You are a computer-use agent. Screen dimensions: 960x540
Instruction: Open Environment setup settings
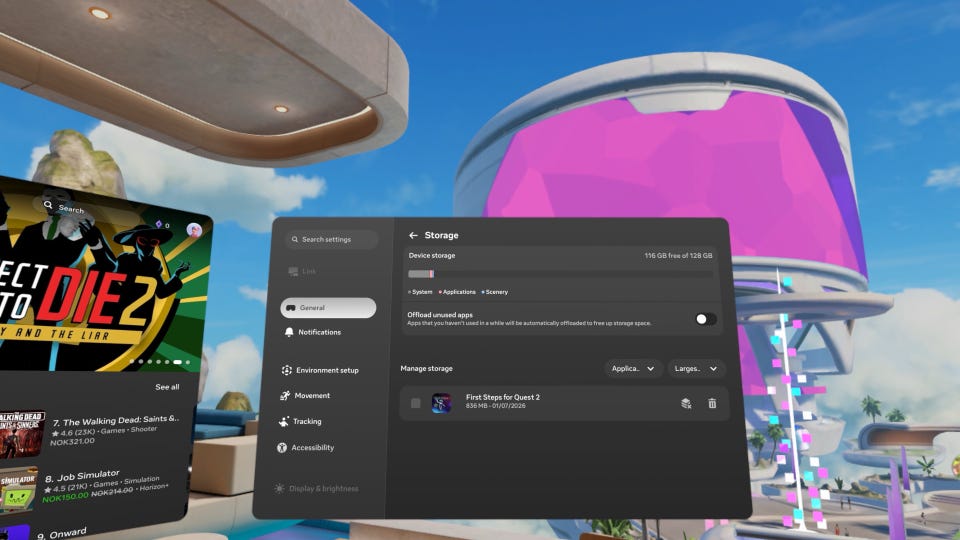(x=320, y=370)
